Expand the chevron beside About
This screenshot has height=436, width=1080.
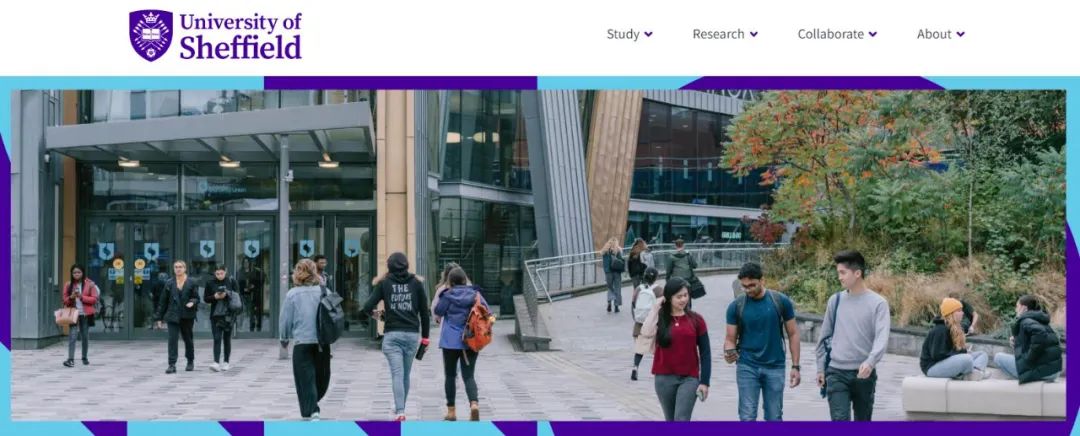(x=961, y=34)
